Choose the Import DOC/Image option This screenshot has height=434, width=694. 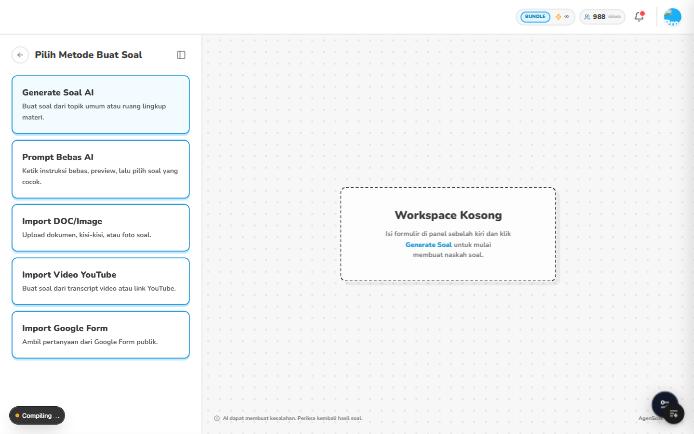pos(101,228)
